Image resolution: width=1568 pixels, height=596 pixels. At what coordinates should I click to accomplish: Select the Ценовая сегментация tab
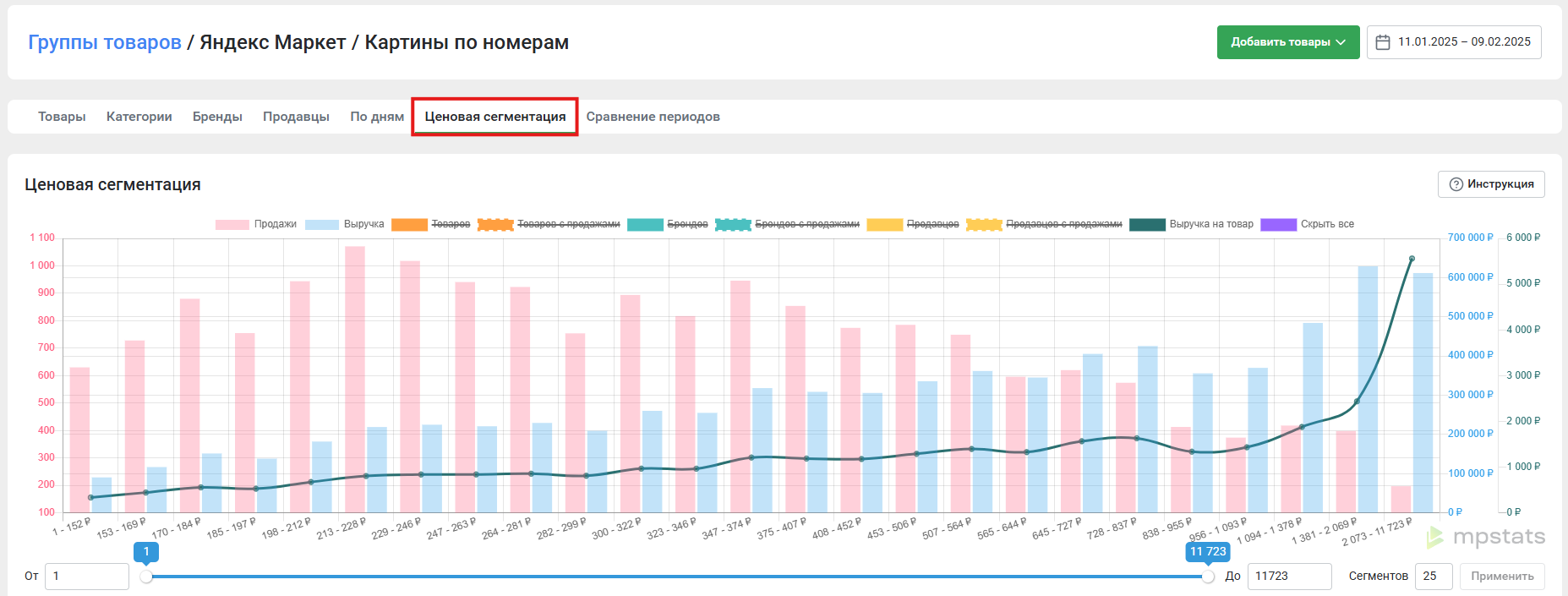point(495,117)
